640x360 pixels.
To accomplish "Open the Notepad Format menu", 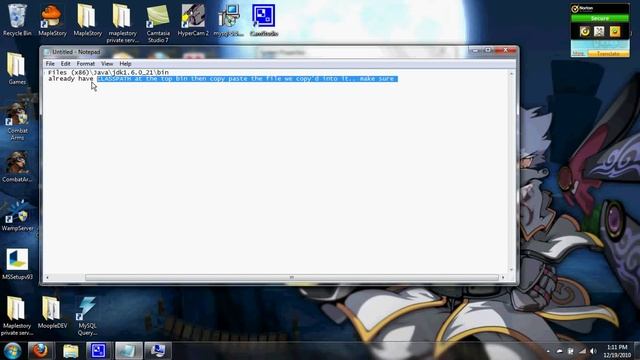I will [x=86, y=64].
